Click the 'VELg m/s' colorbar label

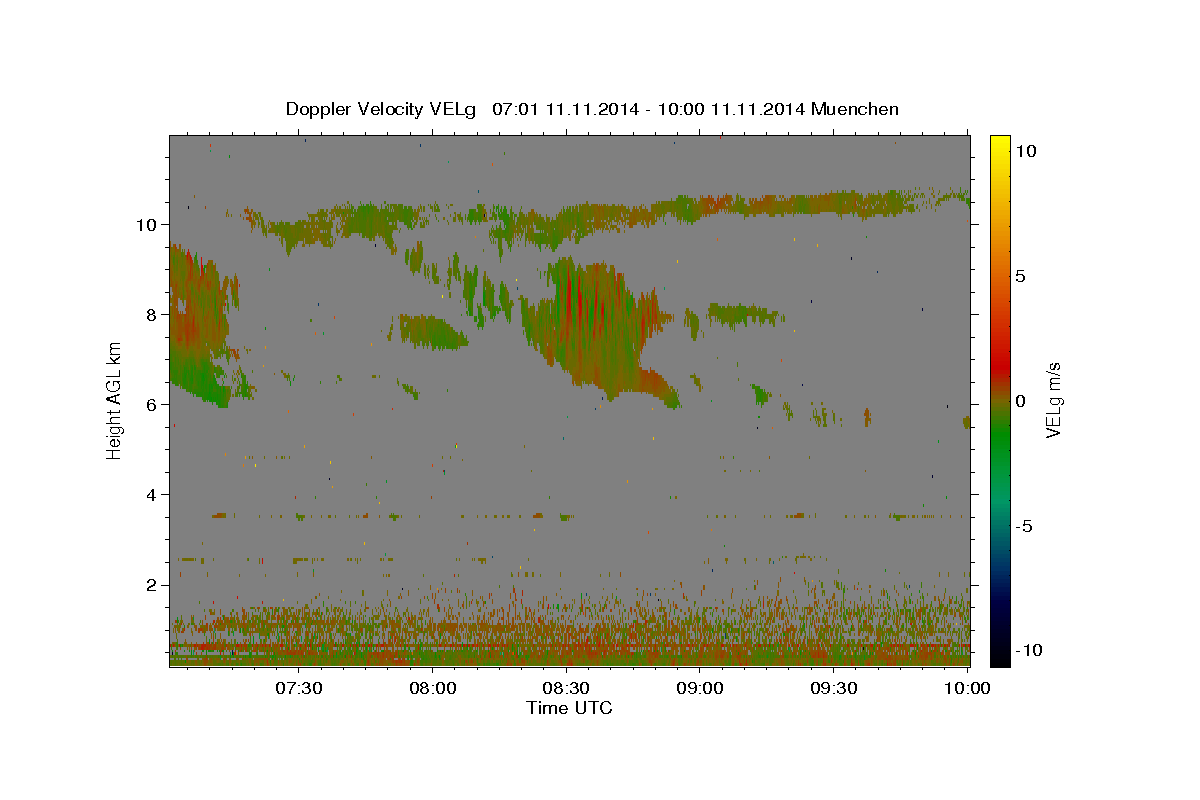[x=1053, y=400]
